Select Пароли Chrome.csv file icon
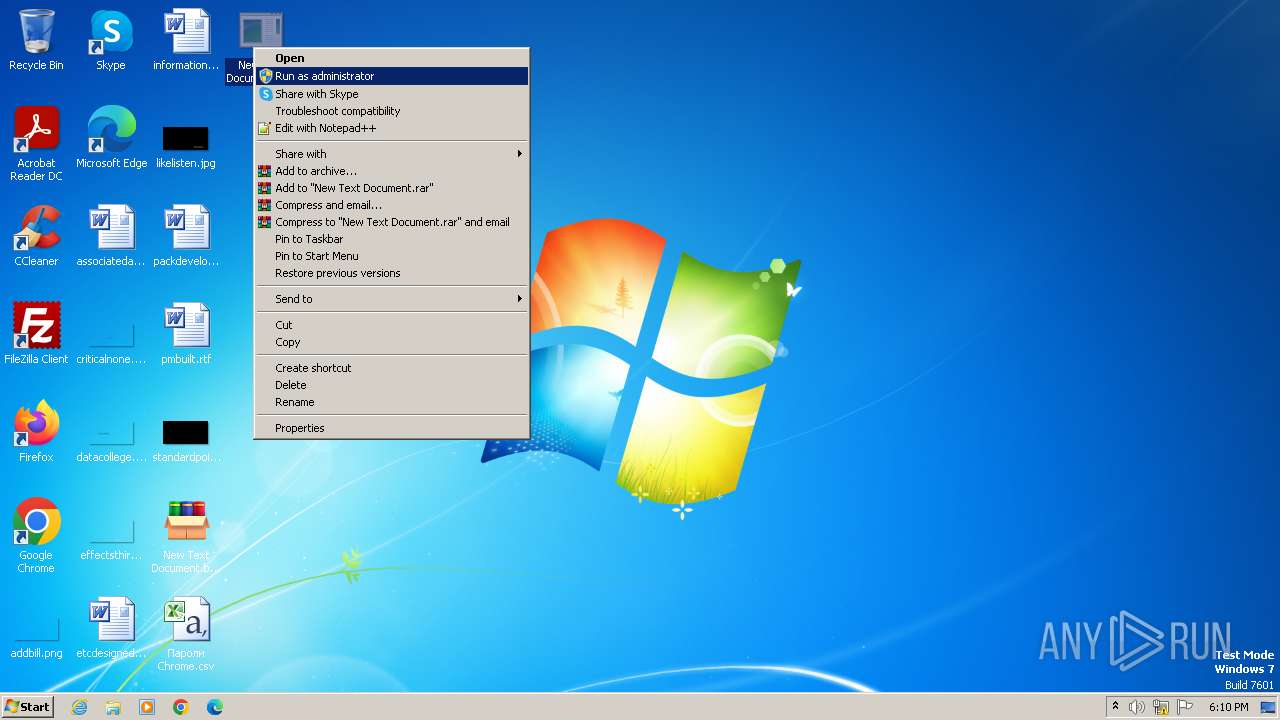Screen dimensions: 1280x720 pyautogui.click(x=186, y=634)
